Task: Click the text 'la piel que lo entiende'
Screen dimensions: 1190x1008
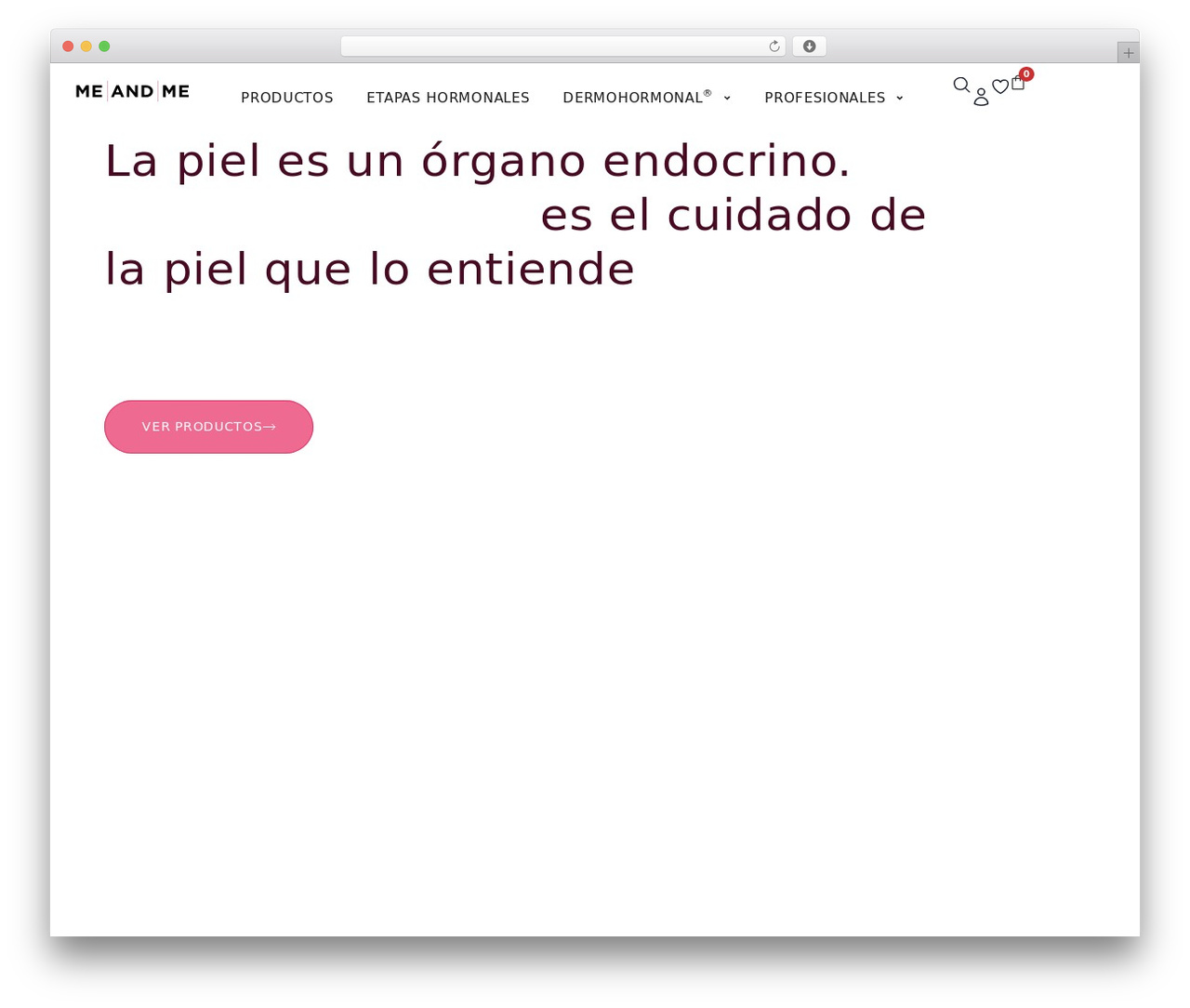Action: tap(369, 270)
